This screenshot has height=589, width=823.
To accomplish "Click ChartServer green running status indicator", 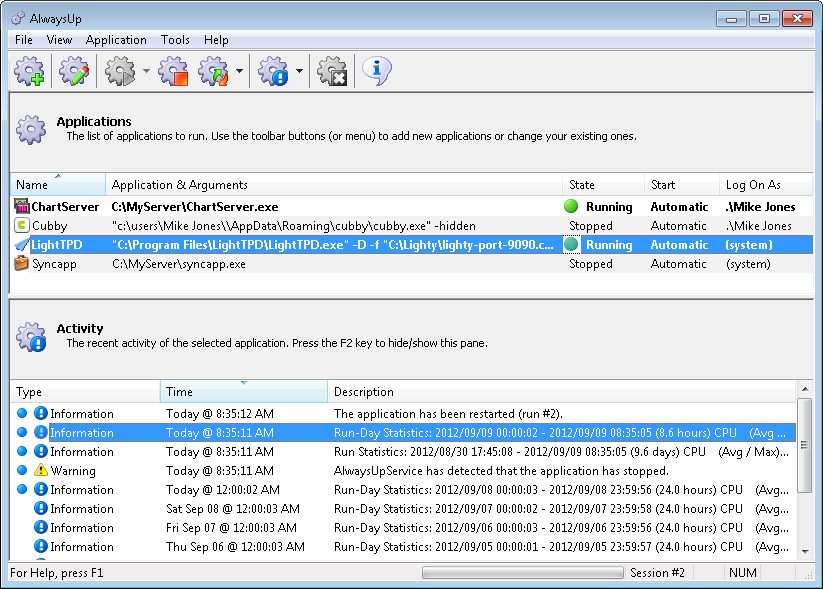I will click(x=571, y=206).
